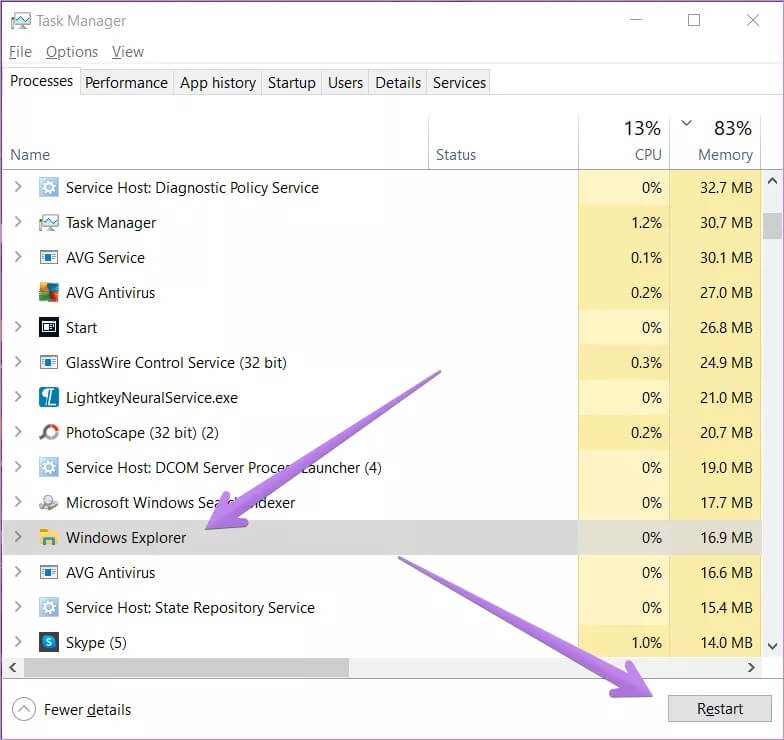Click the "32.7 MB" memory value
Viewport: 784px width, 740px height.
point(726,188)
